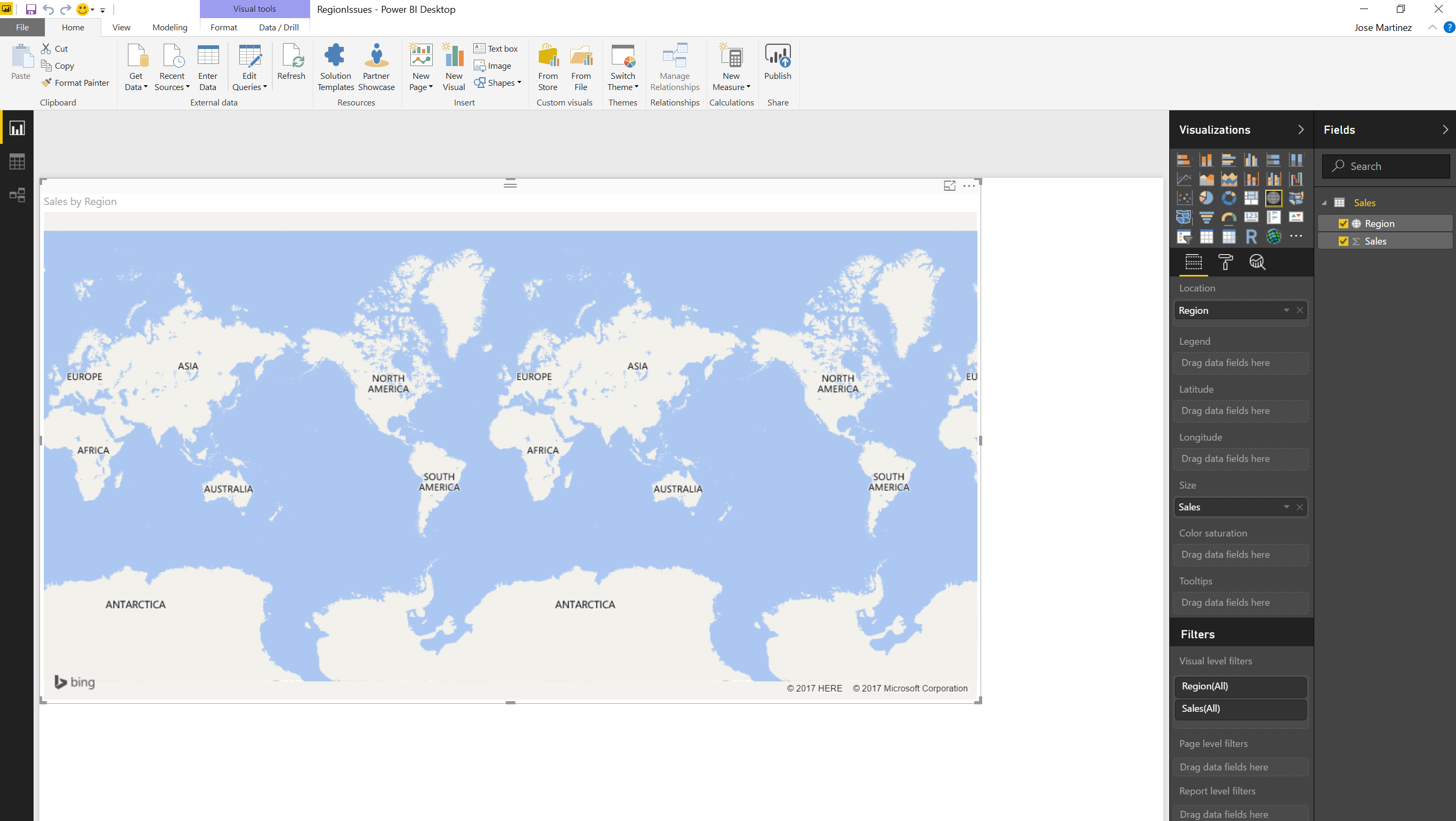Click Format Painter
Viewport: 1456px width, 821px height.
point(75,83)
